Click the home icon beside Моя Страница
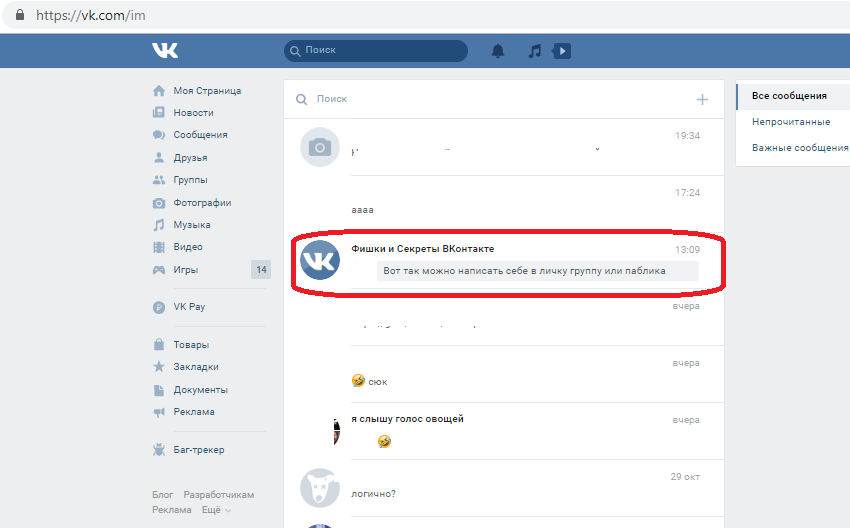This screenshot has width=850, height=528. pos(159,91)
